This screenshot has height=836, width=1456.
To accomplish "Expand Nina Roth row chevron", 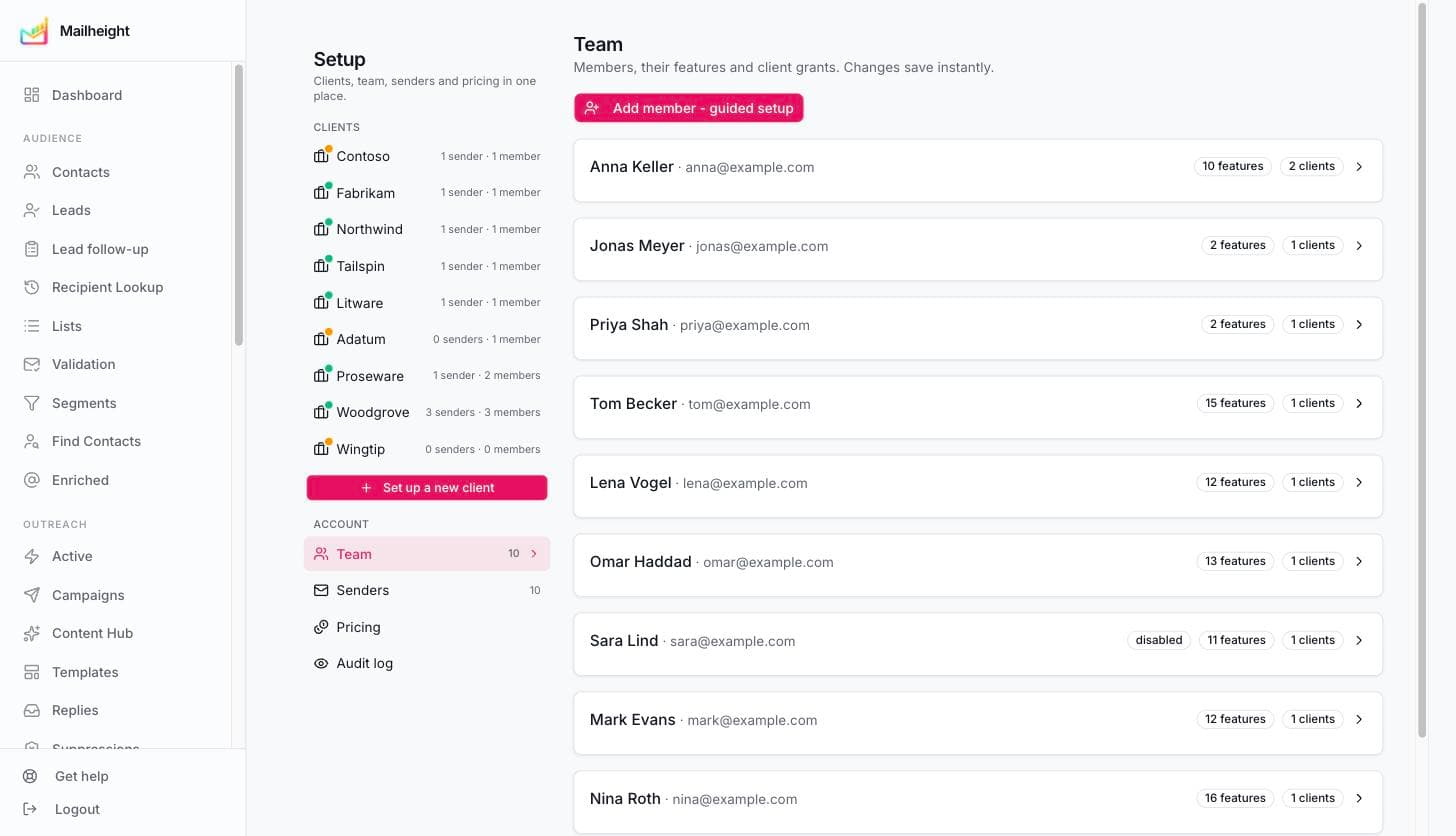I will (x=1359, y=799).
